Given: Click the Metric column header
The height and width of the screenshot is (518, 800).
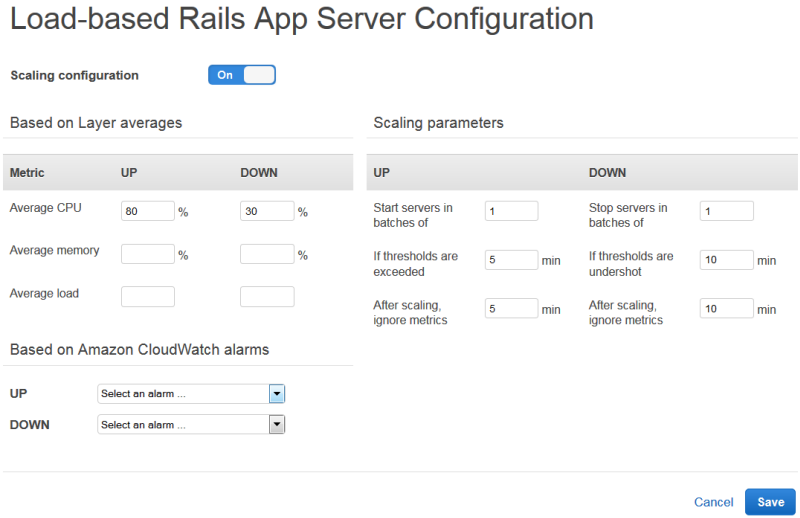Looking at the screenshot, I should point(27,173).
